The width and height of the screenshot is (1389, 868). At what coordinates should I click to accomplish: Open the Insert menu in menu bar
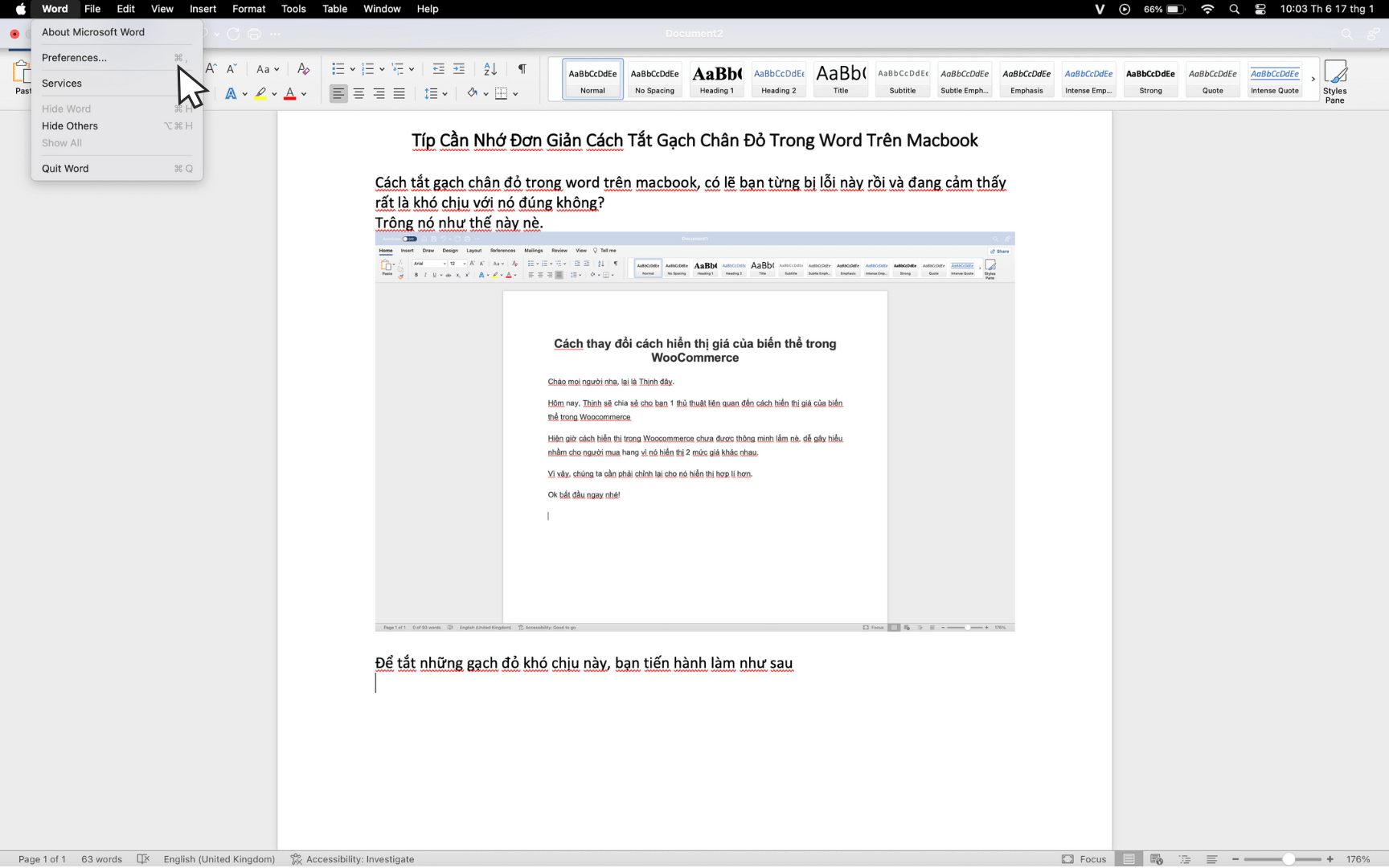click(x=203, y=9)
